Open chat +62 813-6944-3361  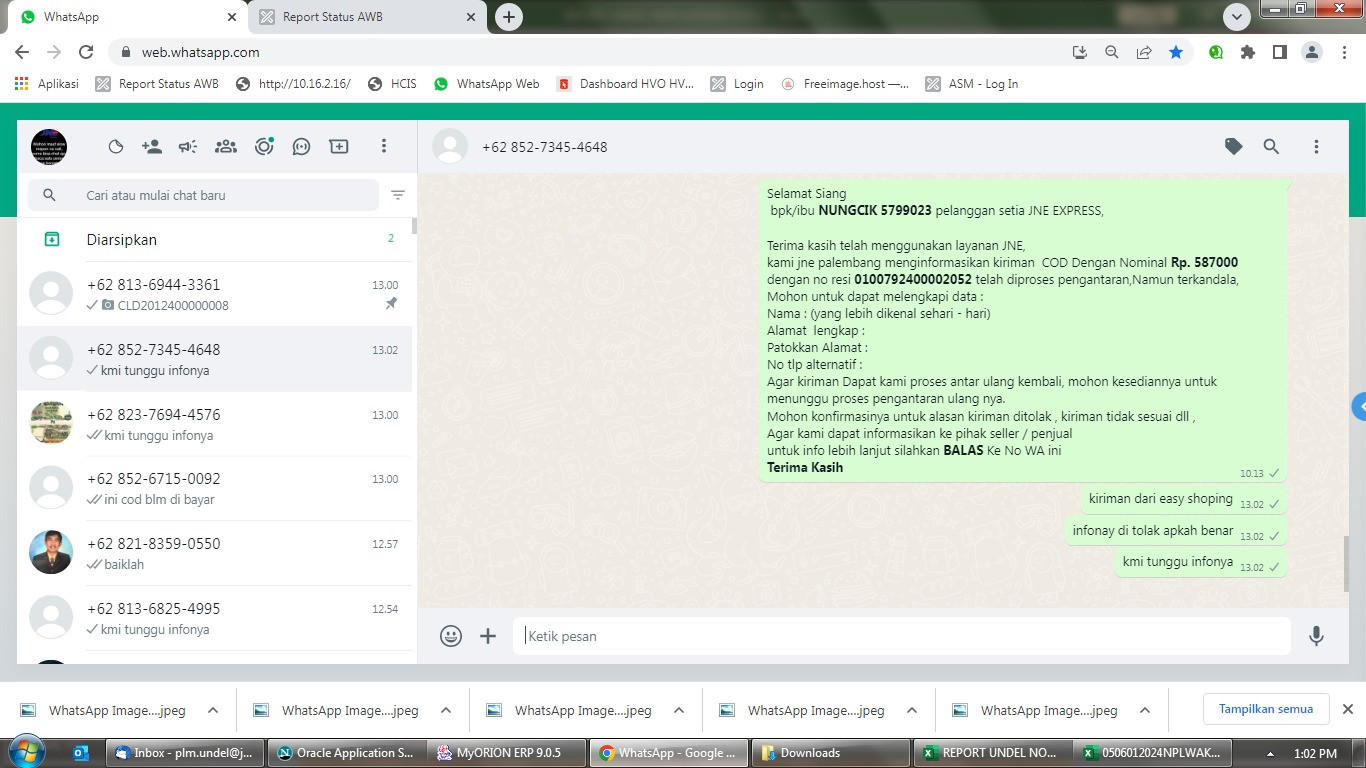214,294
